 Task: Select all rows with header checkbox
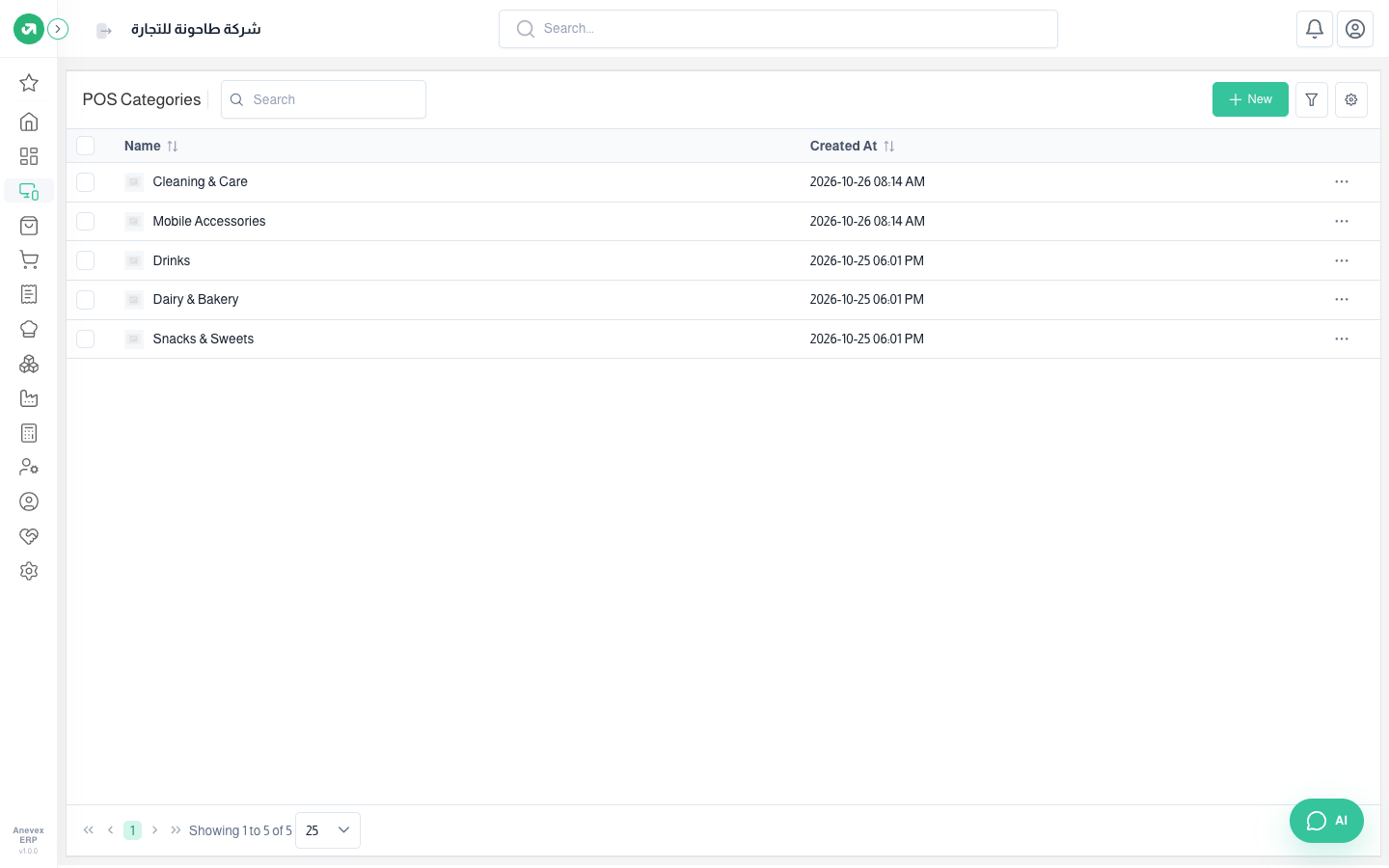click(x=86, y=146)
